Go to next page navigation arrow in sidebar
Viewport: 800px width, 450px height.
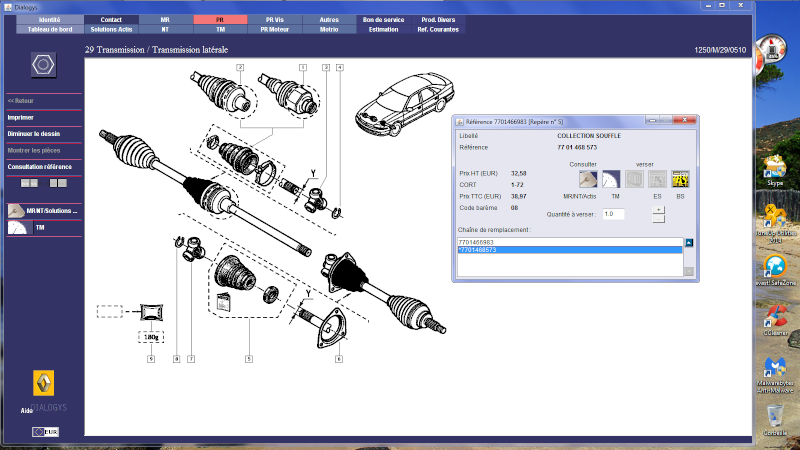[53, 183]
